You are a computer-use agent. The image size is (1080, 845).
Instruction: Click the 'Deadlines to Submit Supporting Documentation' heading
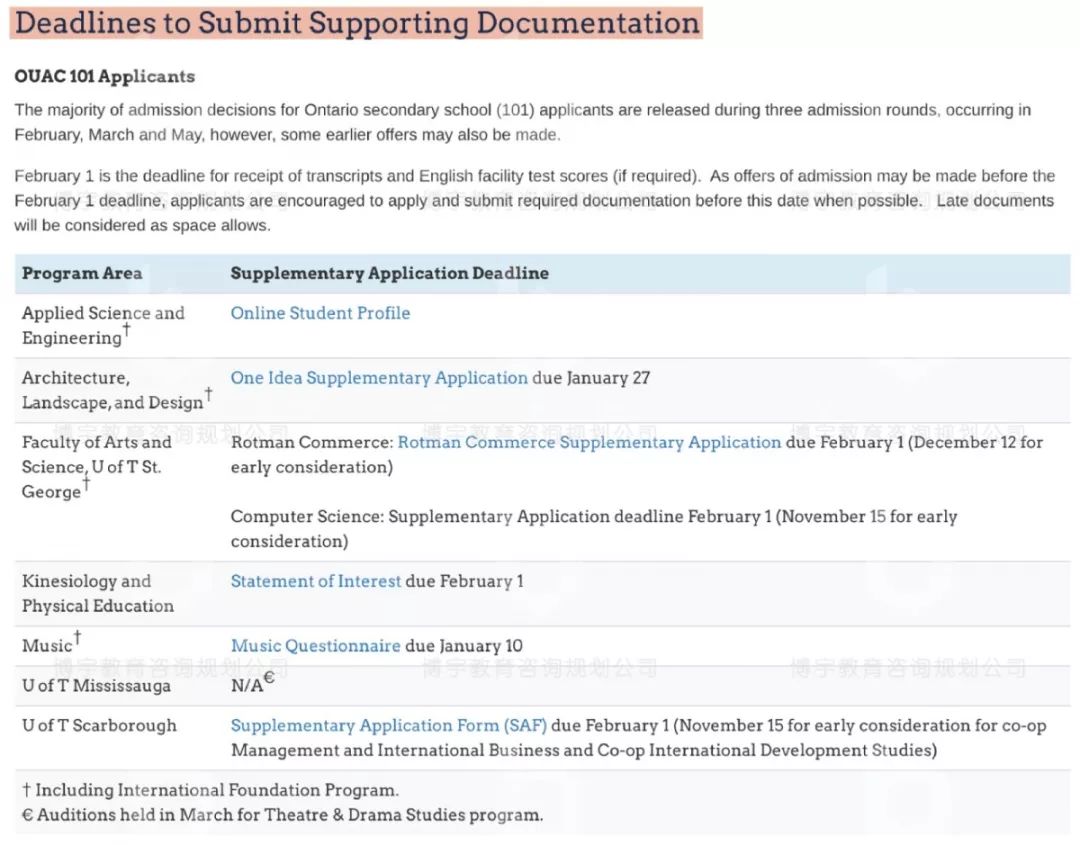click(357, 23)
